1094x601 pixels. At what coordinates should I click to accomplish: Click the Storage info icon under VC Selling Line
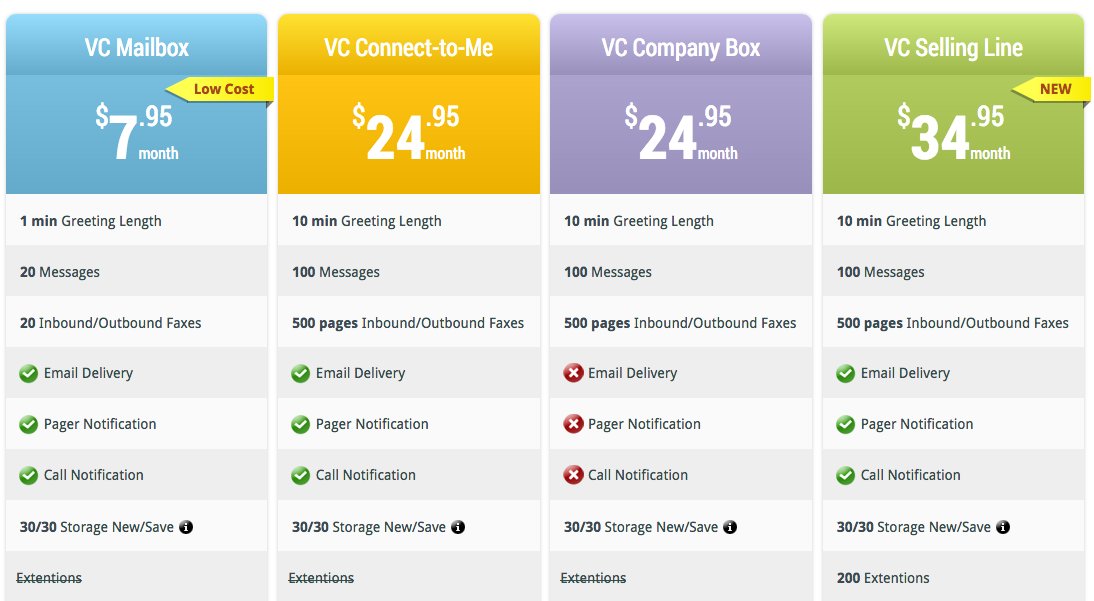coord(1003,527)
